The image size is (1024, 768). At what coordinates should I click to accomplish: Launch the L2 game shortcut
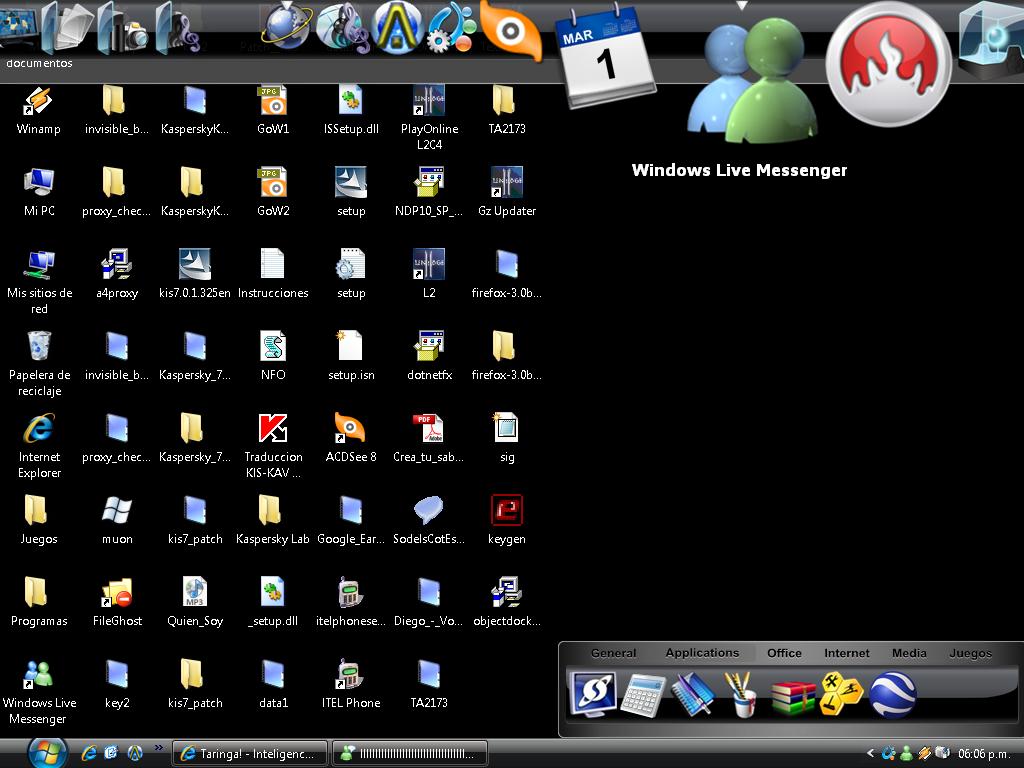[x=428, y=264]
